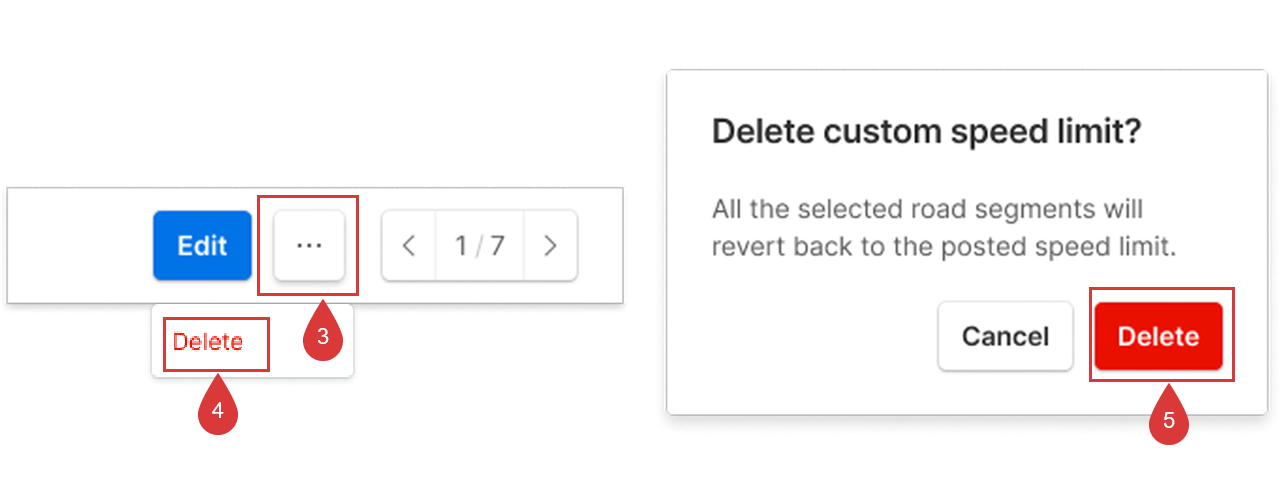This screenshot has height=496, width=1285.
Task: Click the red numbered marker 3
Action: [x=323, y=337]
